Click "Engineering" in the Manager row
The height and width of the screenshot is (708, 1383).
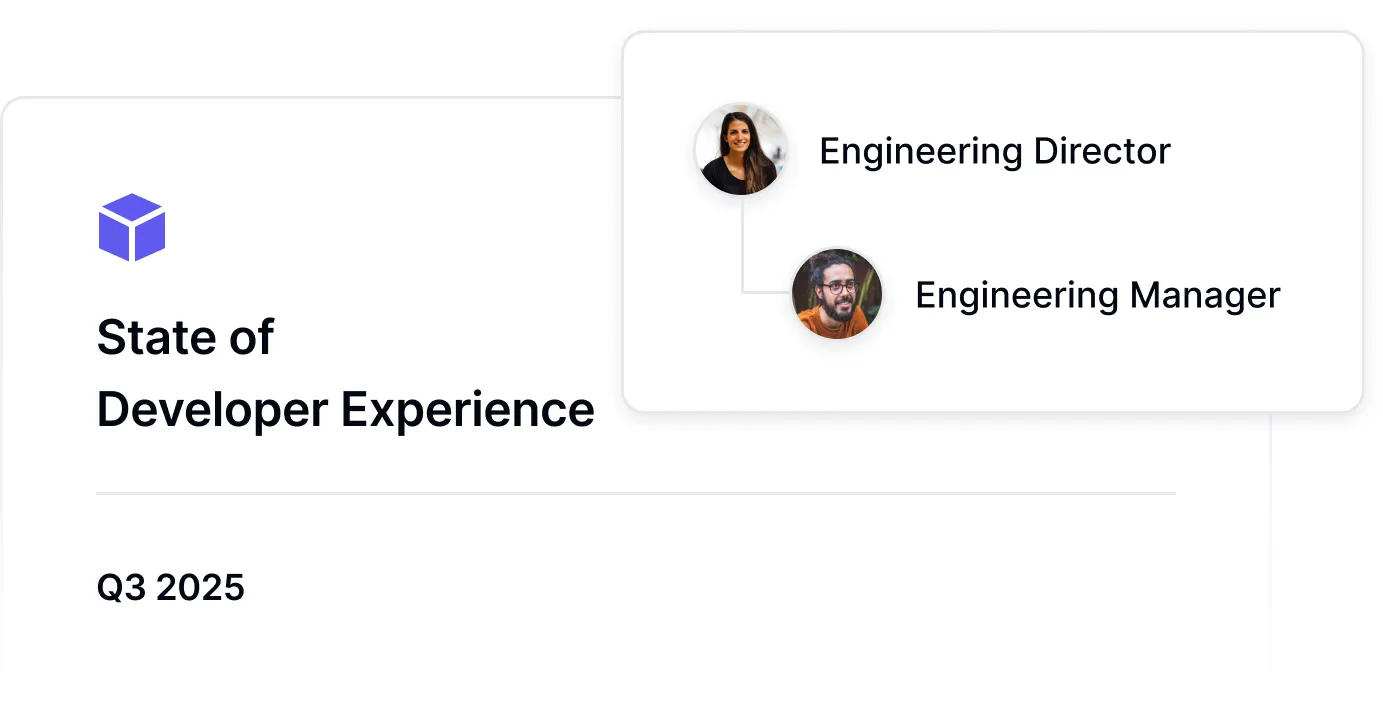[1016, 295]
